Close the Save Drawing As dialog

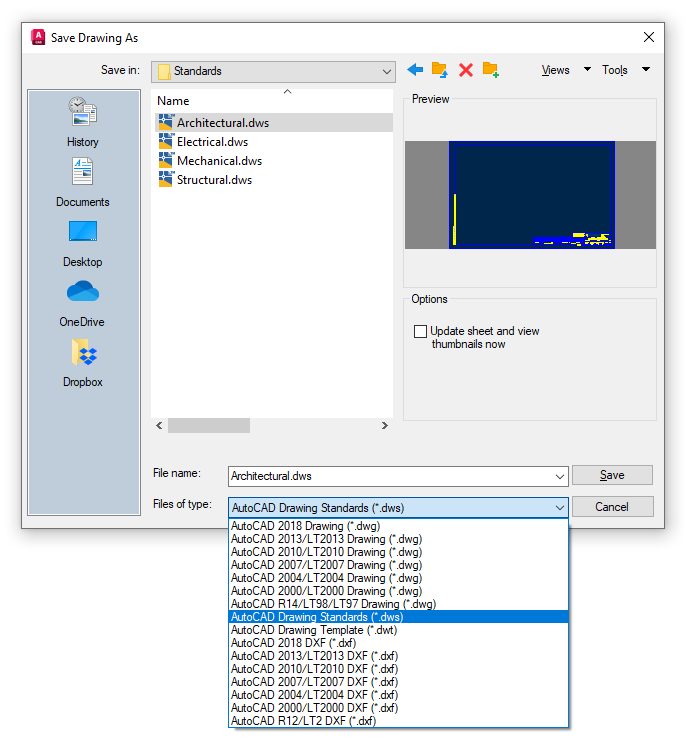(x=649, y=37)
